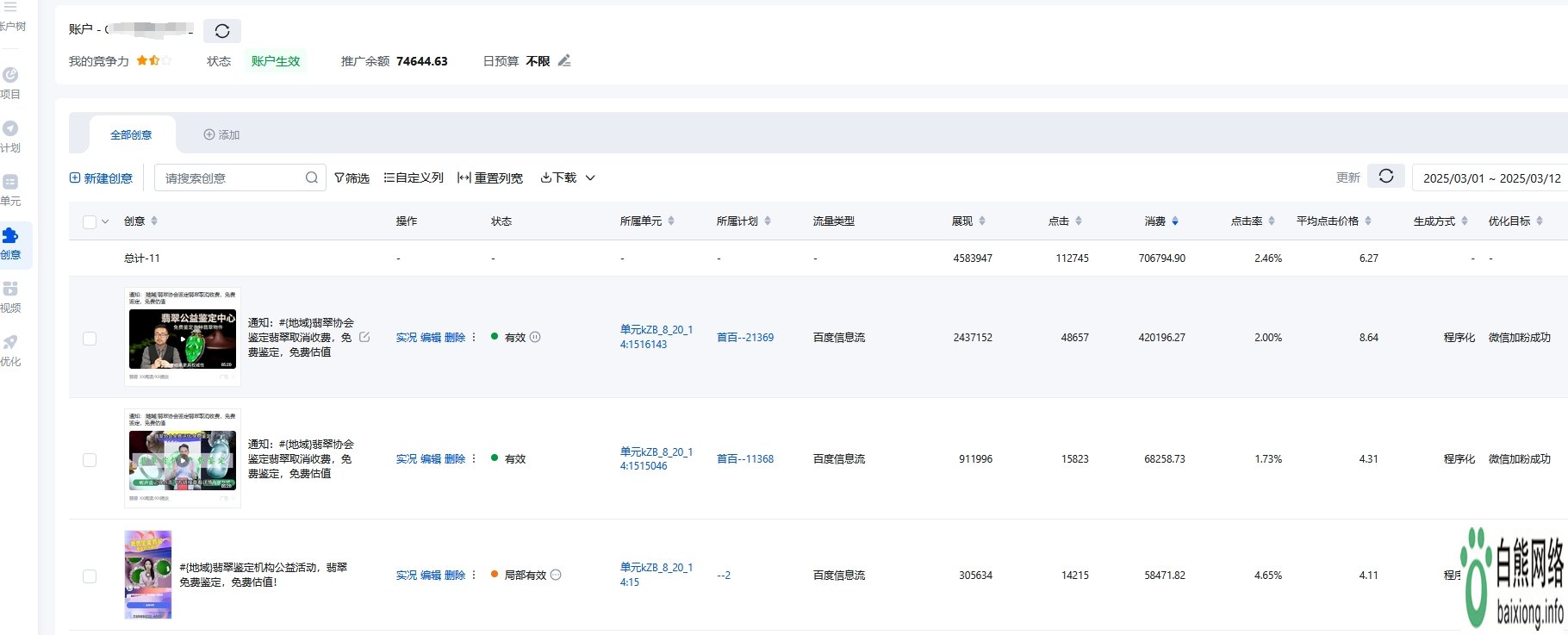Click the total cost 706794.90
This screenshot has height=635, width=1568.
(x=1162, y=258)
